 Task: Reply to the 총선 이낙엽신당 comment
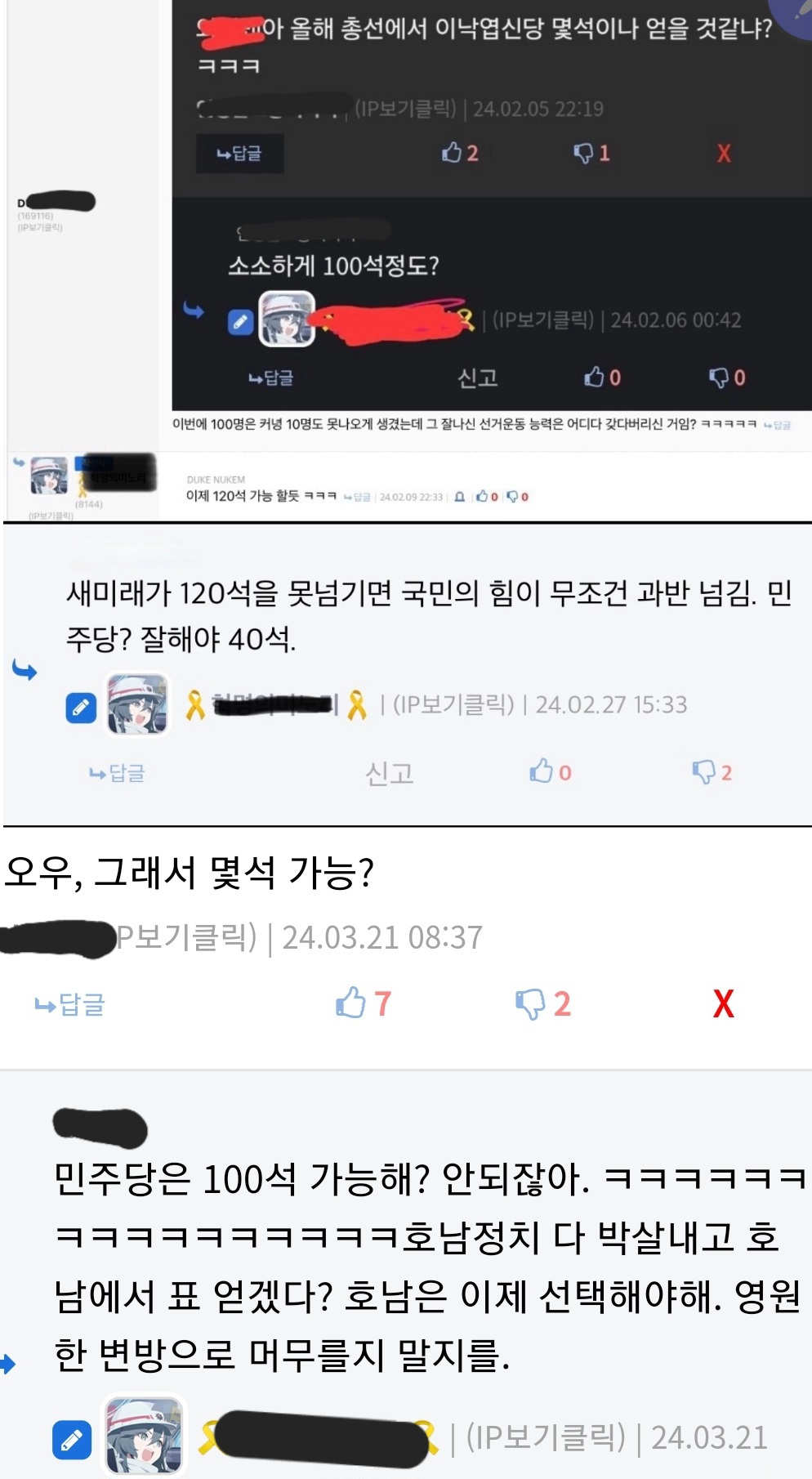(239, 154)
